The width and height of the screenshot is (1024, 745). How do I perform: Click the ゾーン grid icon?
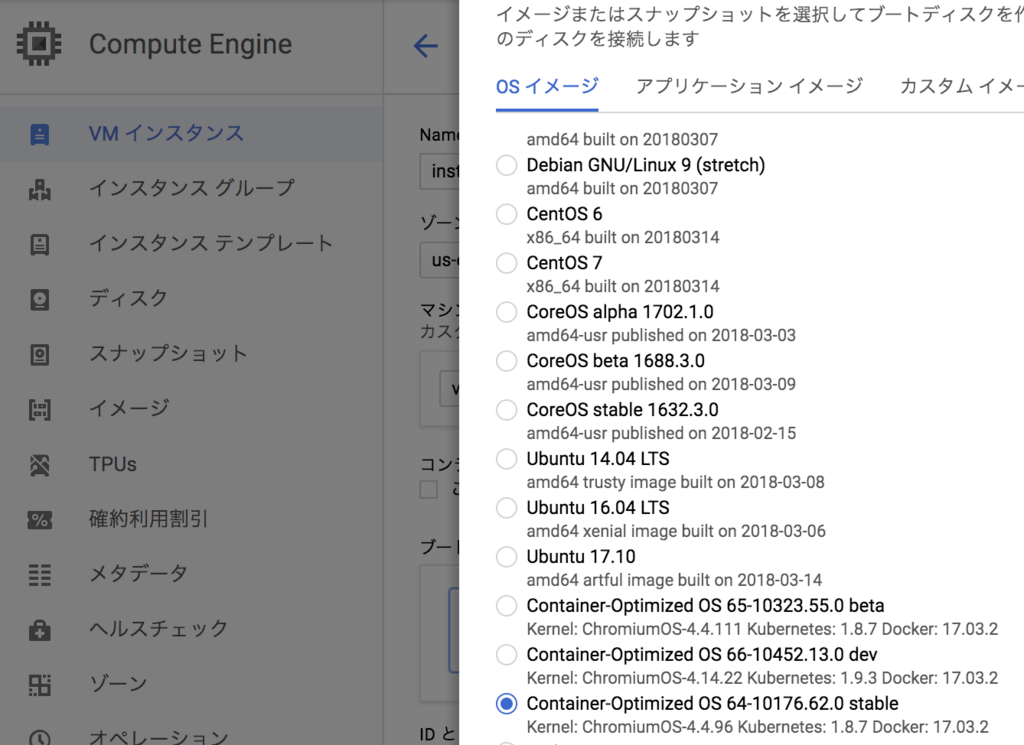click(40, 685)
